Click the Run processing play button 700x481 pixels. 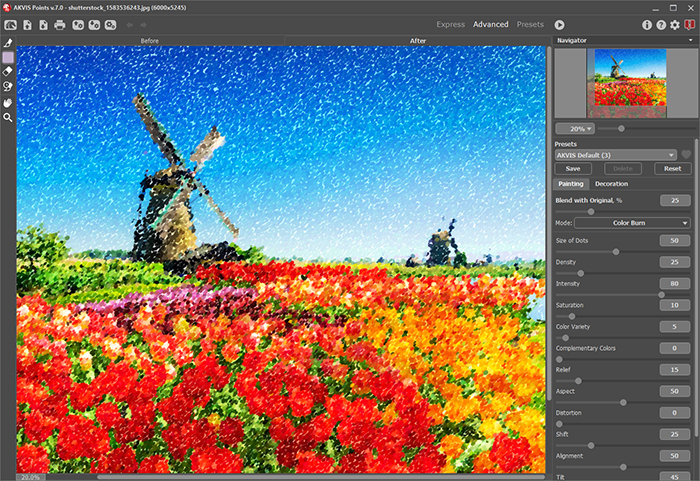(560, 24)
